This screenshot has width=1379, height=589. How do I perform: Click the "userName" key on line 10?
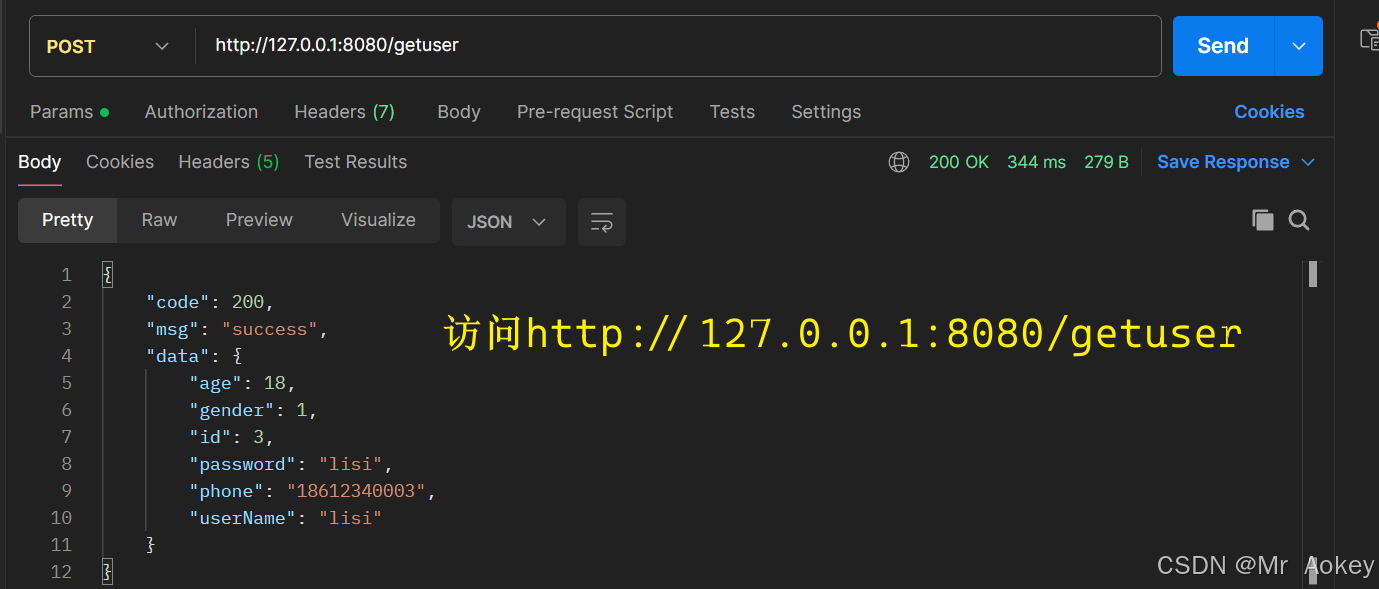coord(243,518)
